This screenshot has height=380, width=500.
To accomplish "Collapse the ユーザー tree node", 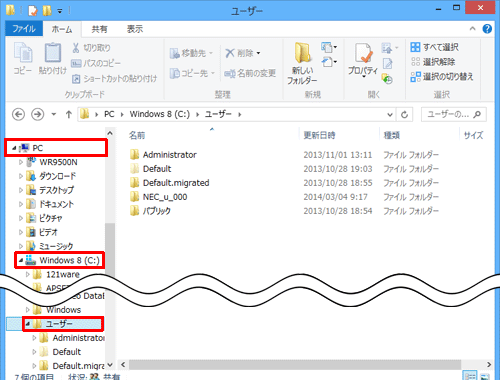I will pyautogui.click(x=28, y=324).
